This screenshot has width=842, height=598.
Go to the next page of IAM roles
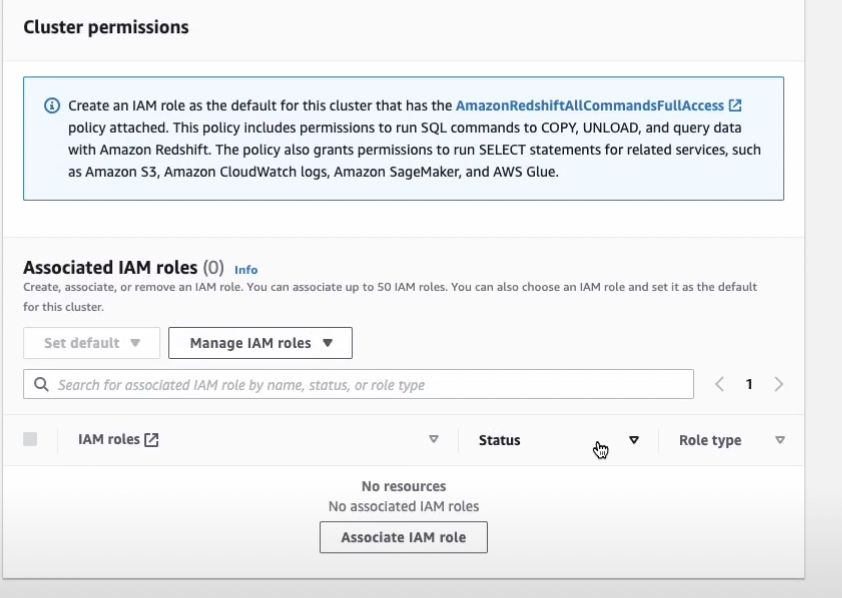[x=779, y=384]
